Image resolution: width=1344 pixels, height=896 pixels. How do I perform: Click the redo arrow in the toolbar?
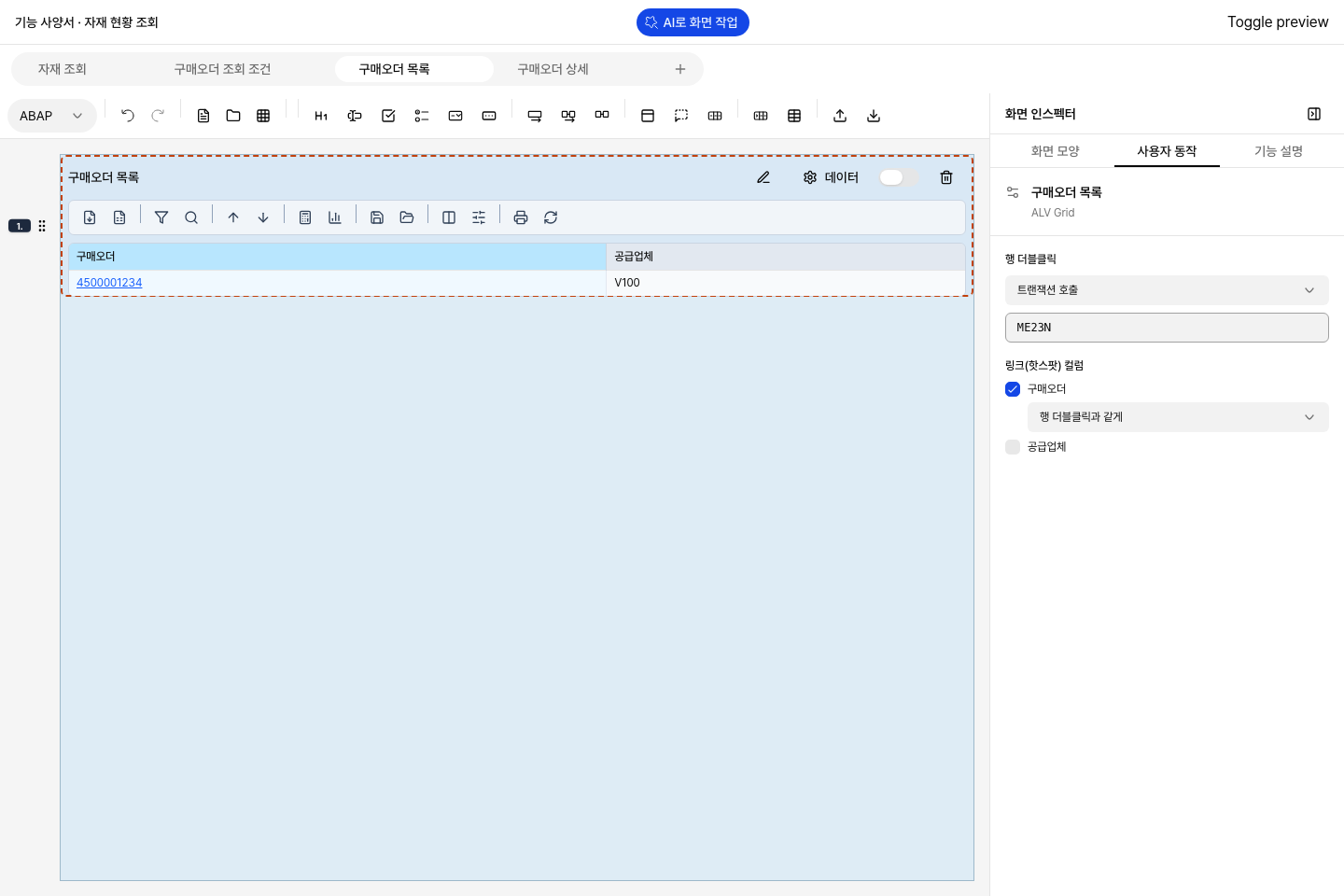[x=158, y=116]
